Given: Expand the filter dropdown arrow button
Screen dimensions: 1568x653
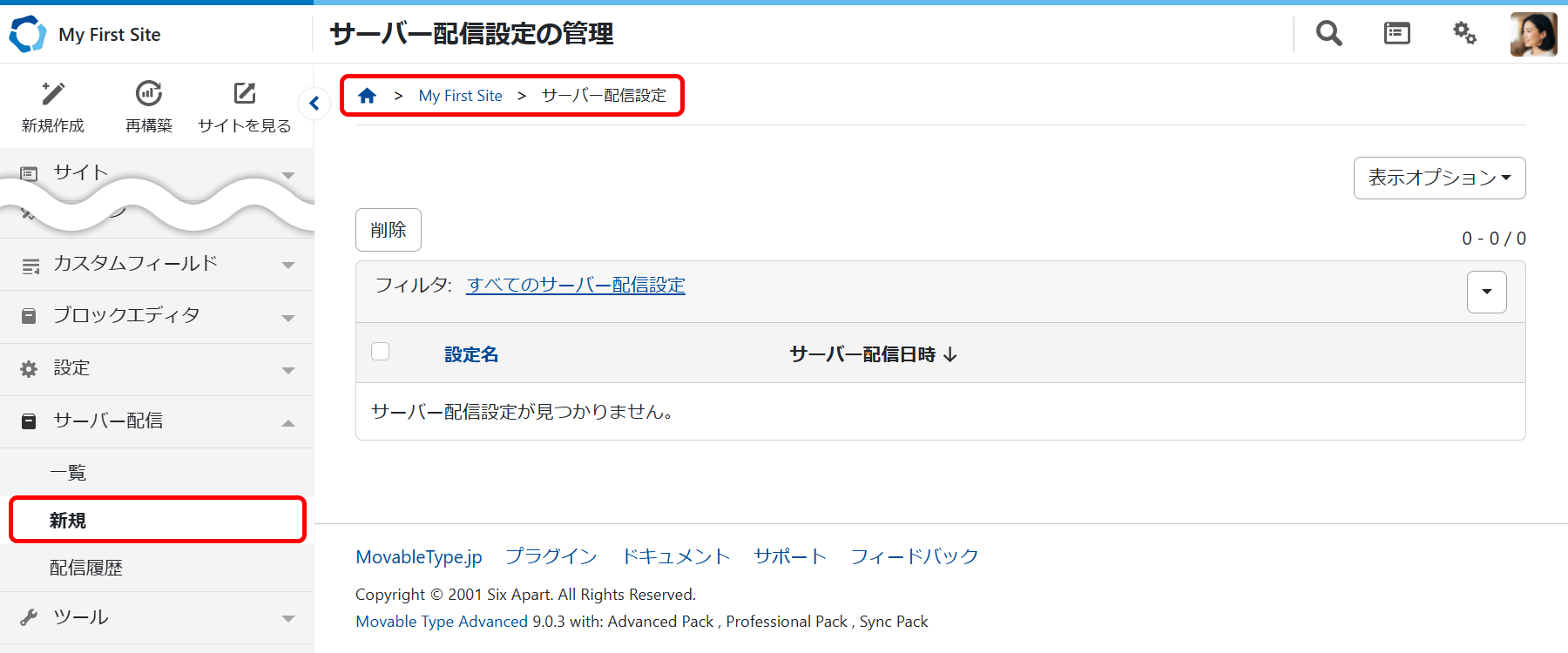Looking at the screenshot, I should [1486, 292].
